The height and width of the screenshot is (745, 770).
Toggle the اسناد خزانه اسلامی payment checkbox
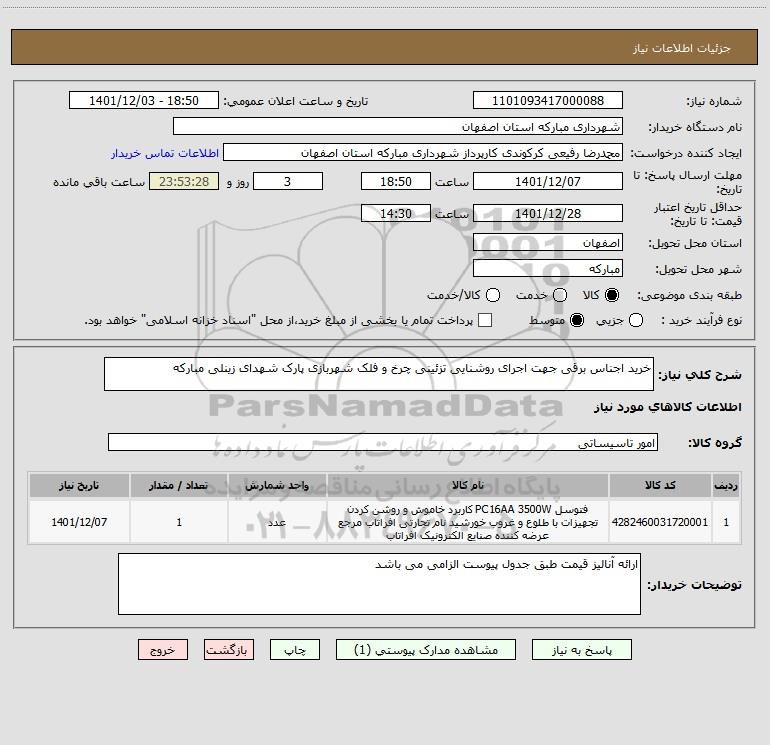tap(485, 320)
